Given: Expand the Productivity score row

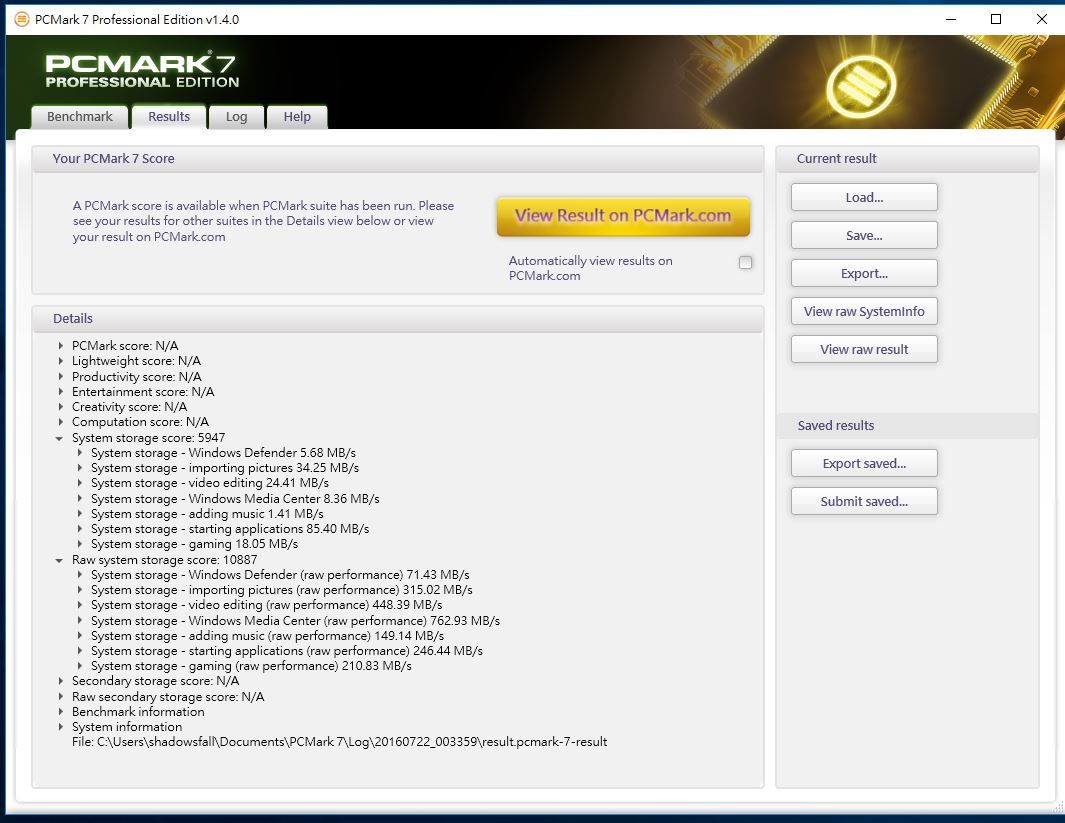Looking at the screenshot, I should point(60,377).
